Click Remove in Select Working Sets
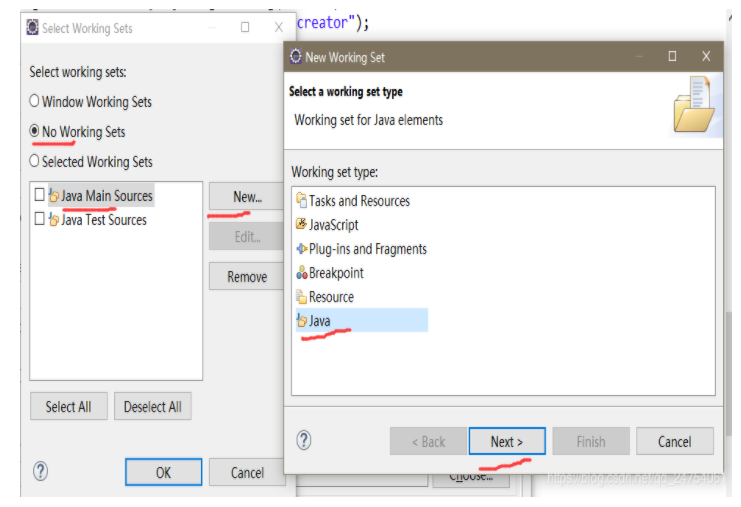 click(246, 276)
